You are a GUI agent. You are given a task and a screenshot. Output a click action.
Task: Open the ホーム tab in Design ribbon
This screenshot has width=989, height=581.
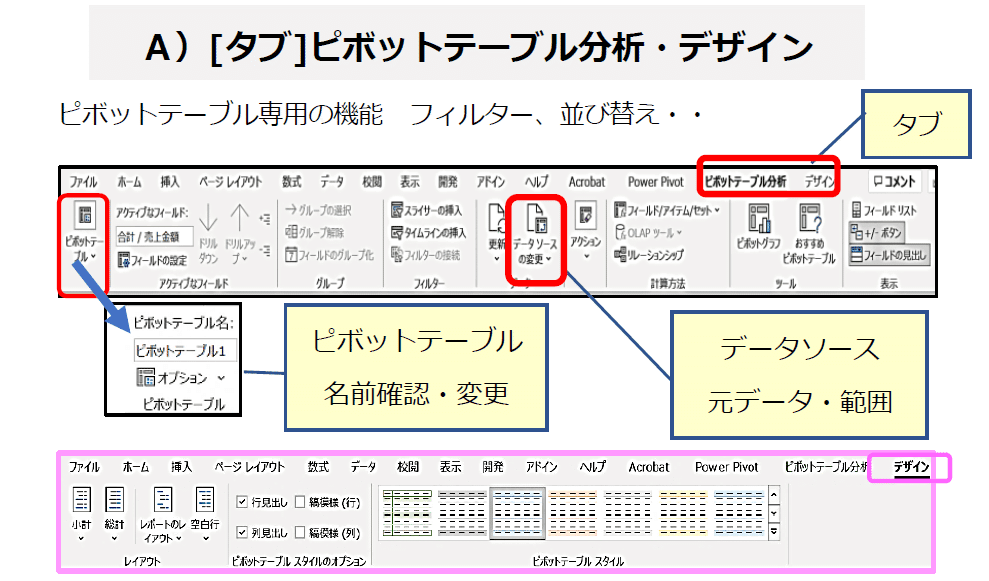(x=136, y=467)
